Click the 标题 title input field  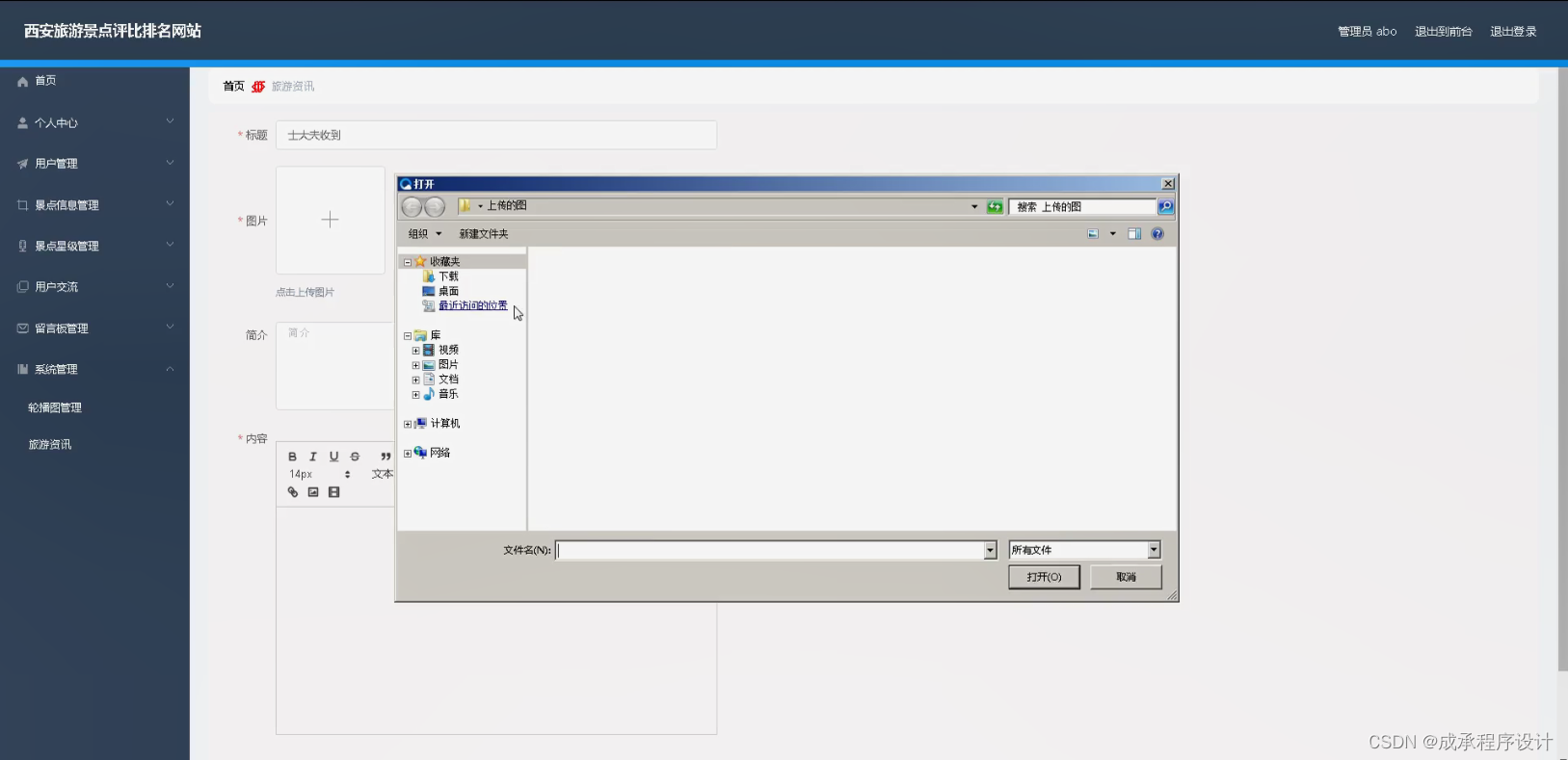pyautogui.click(x=496, y=135)
